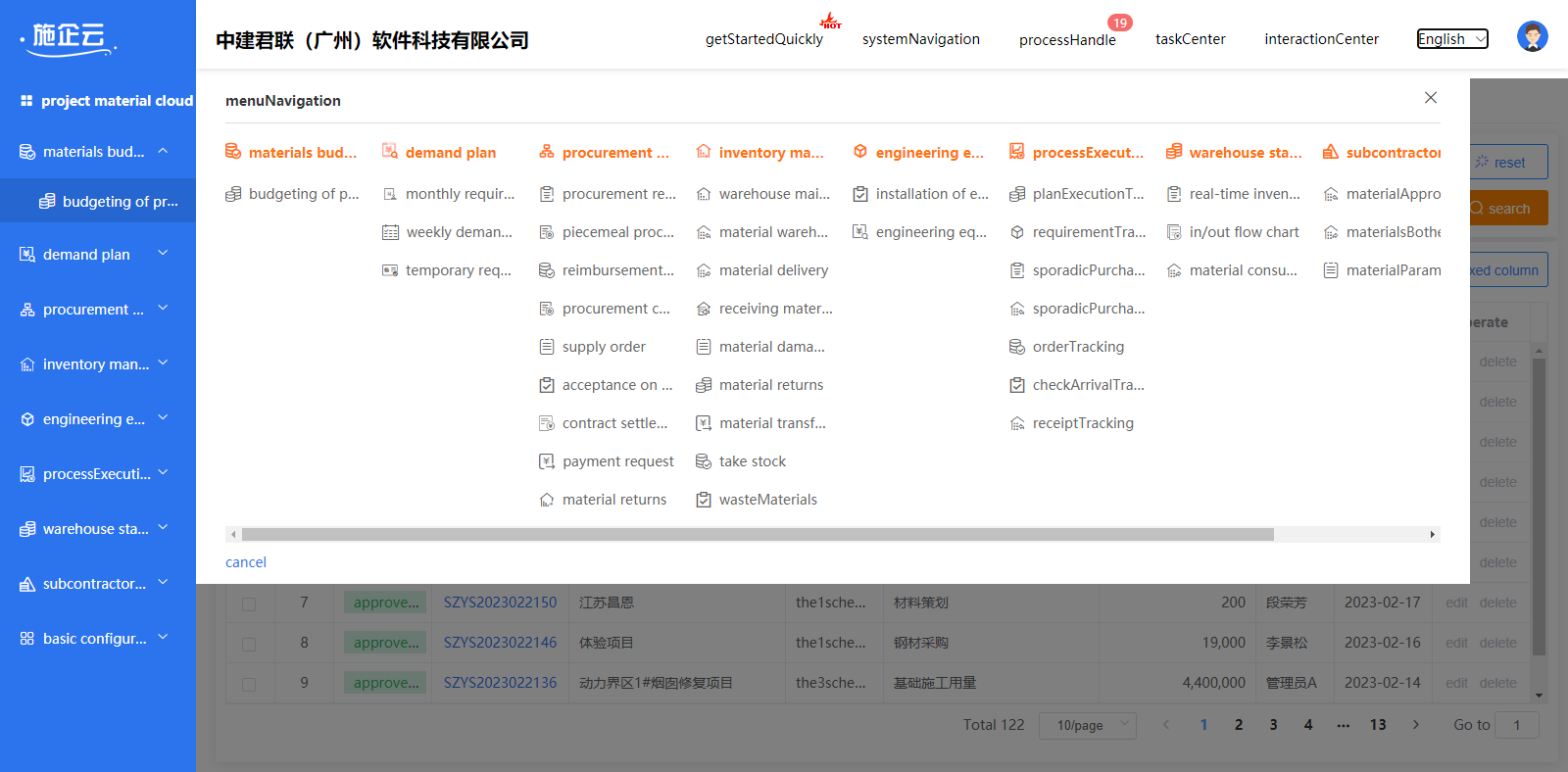Open document link SZYS2023022150
Image resolution: width=1568 pixels, height=772 pixels.
click(x=500, y=603)
